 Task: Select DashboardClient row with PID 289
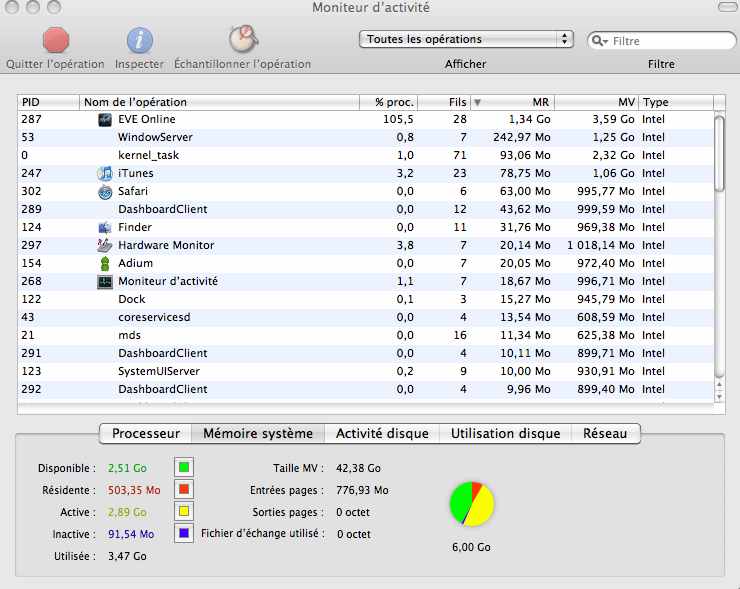tap(366, 209)
